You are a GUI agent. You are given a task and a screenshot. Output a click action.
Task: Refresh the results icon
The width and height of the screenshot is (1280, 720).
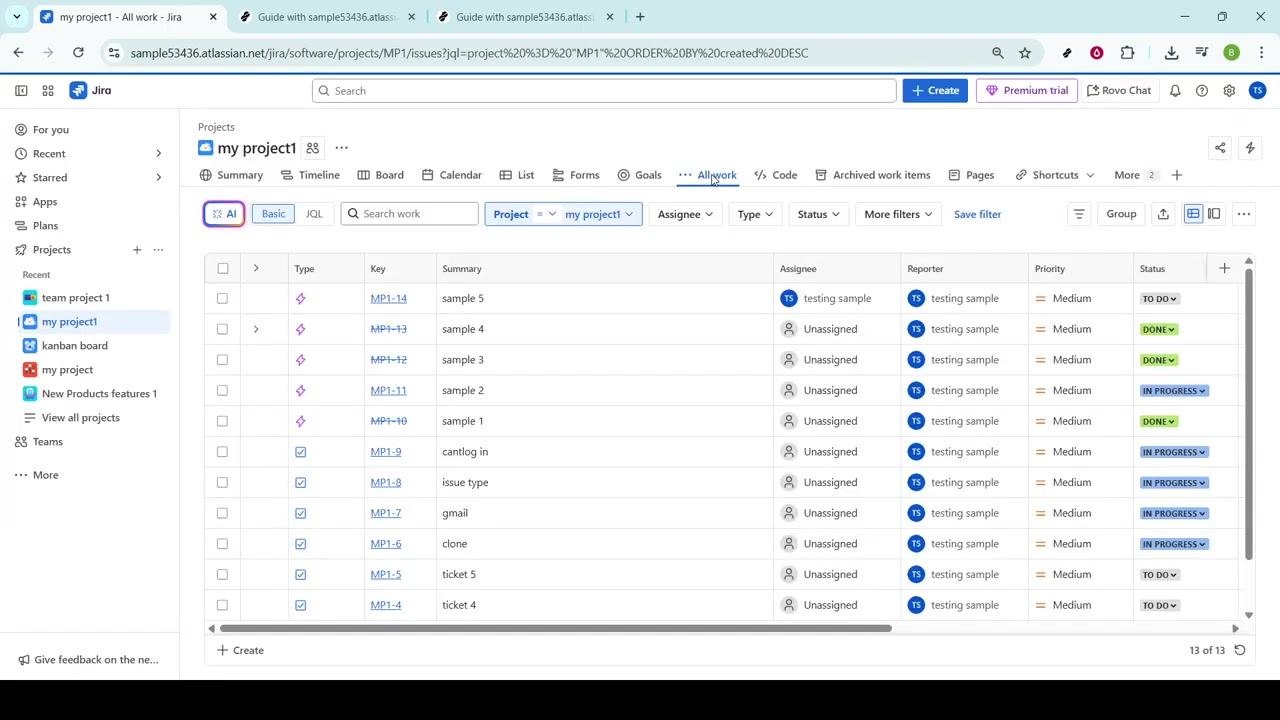point(1240,650)
